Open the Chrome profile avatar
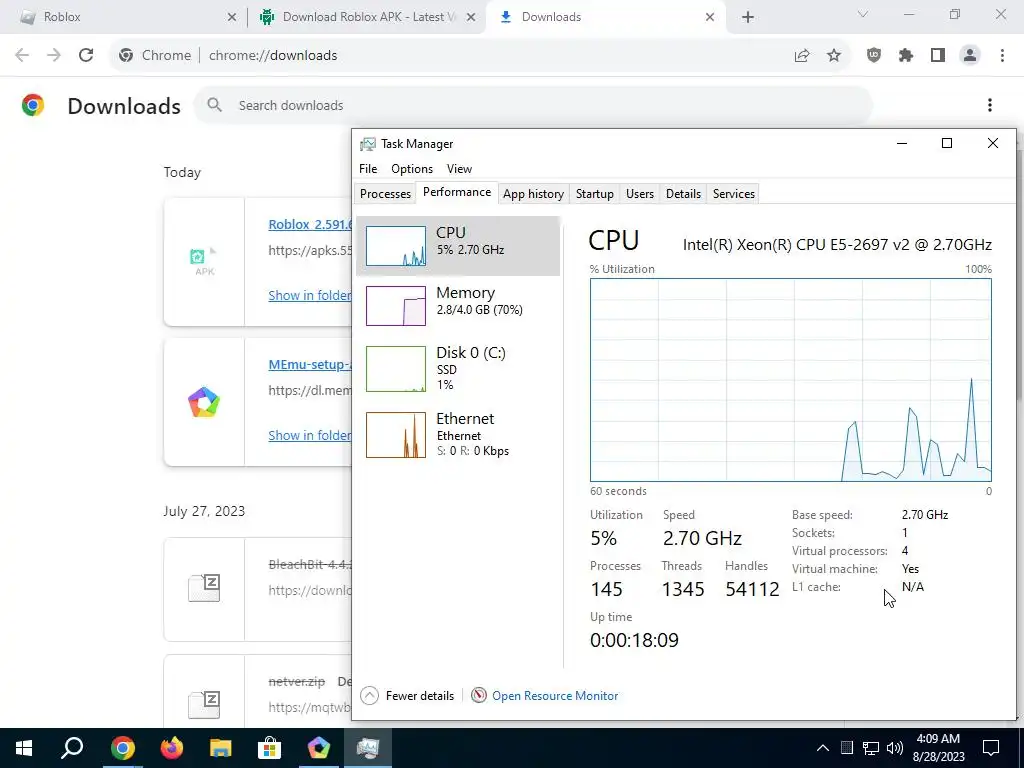This screenshot has height=768, width=1024. point(970,56)
